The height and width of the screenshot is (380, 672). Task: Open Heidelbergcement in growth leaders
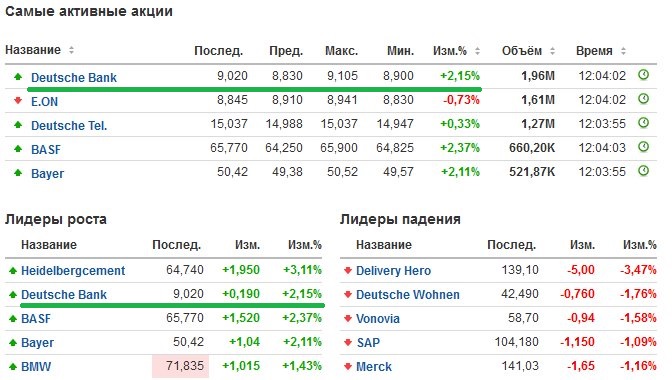tap(73, 271)
